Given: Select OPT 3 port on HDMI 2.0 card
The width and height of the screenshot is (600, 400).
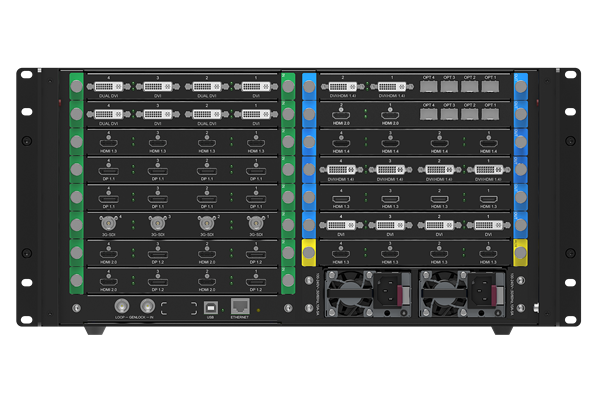Looking at the screenshot, I should 449,114.
